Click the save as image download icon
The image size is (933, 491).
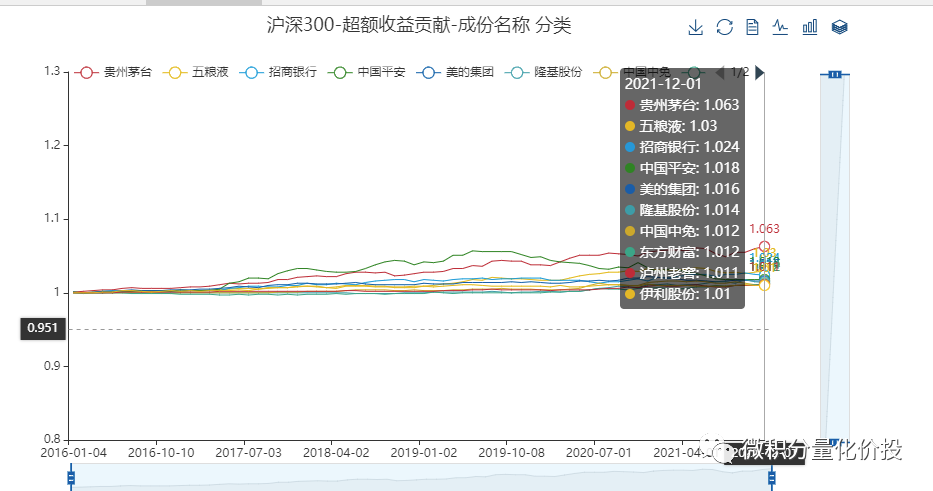click(696, 28)
